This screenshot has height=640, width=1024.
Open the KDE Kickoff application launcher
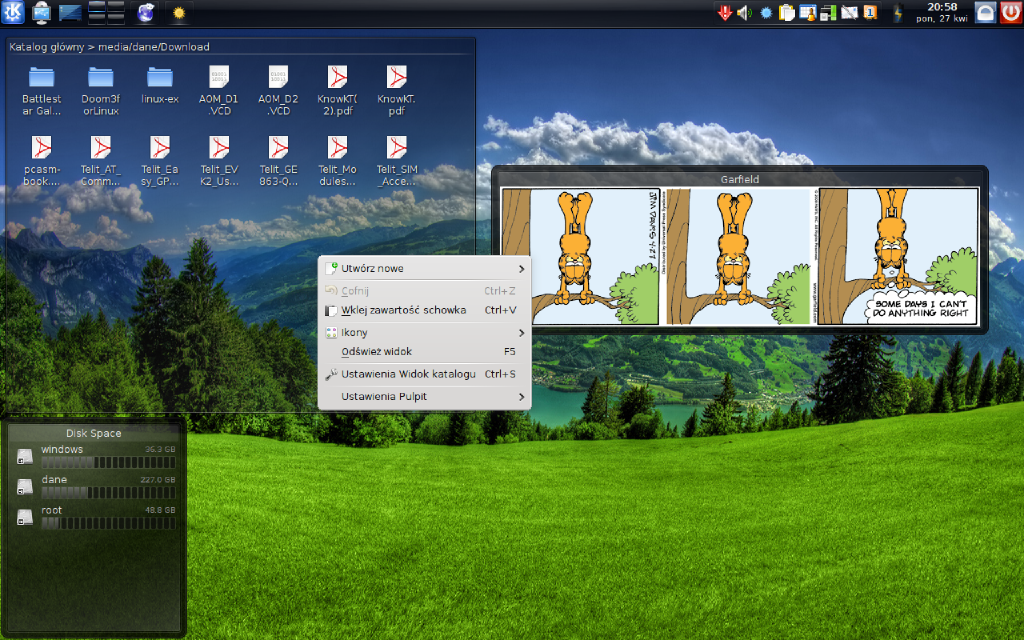12,12
